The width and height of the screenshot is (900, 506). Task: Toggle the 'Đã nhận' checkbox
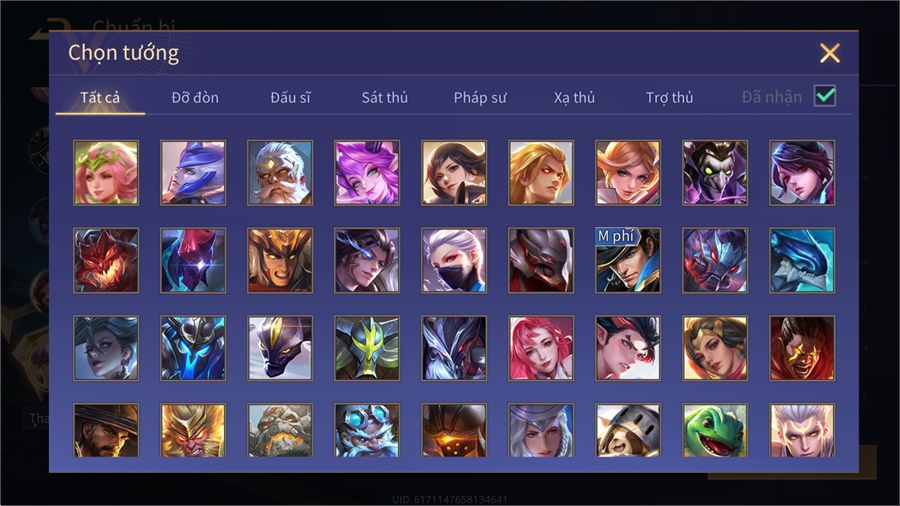825,96
